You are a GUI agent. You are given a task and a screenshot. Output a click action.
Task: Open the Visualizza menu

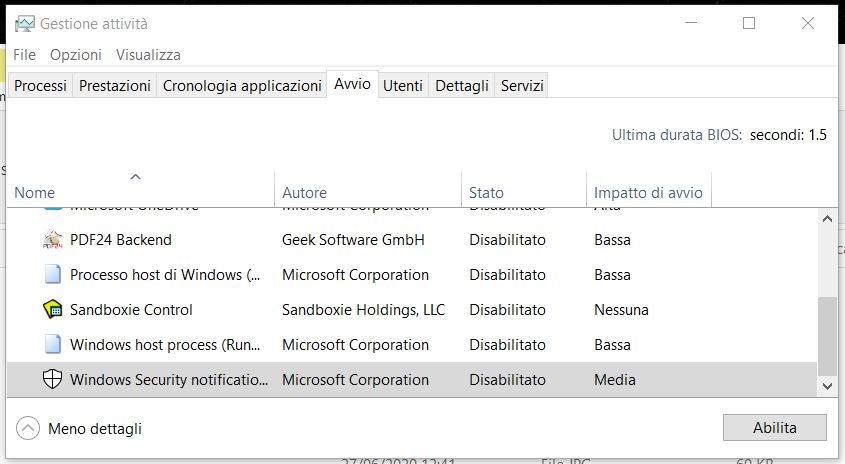(148, 55)
